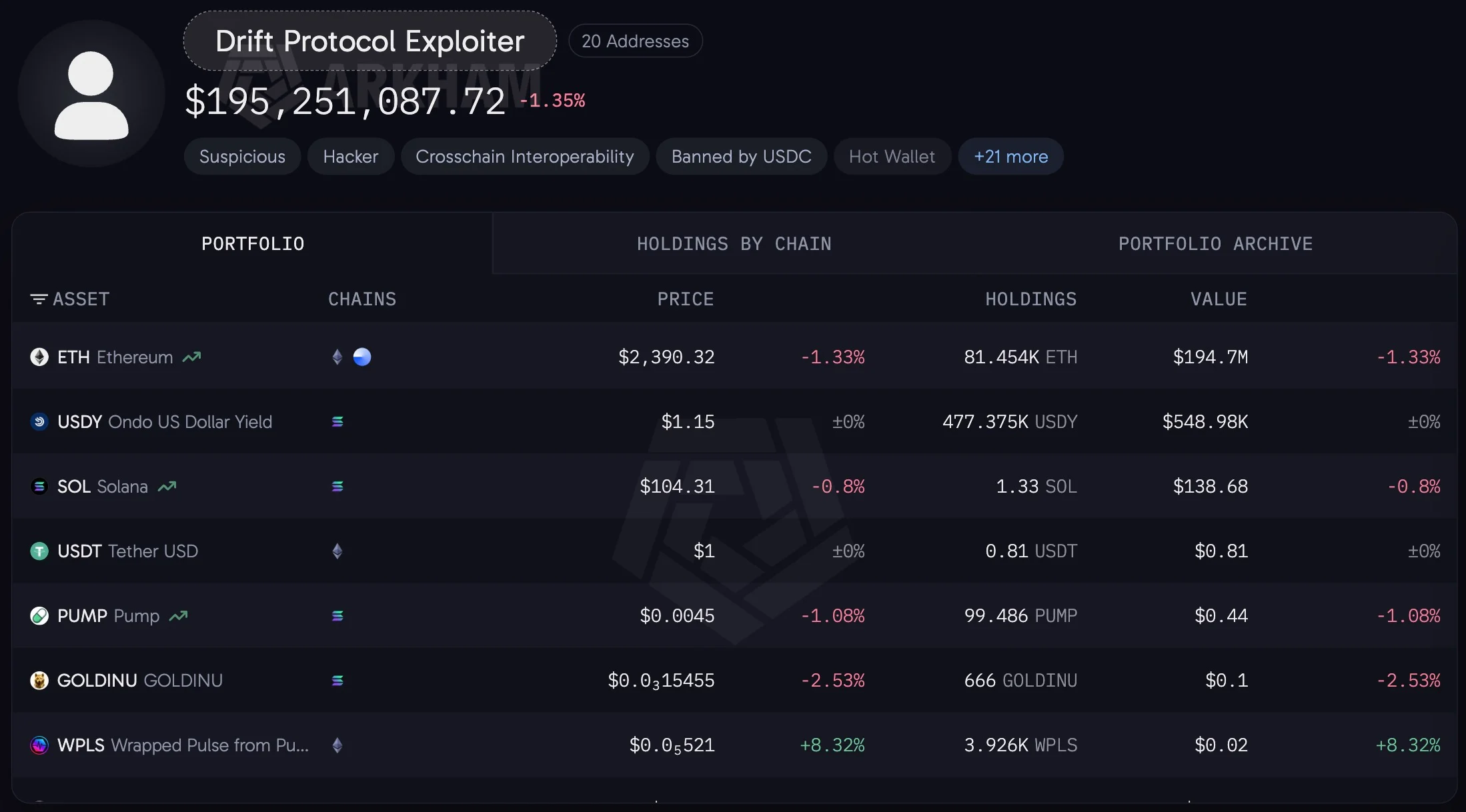This screenshot has height=812, width=1466.
Task: Sort by the HOLDINGS column header
Action: [x=1031, y=299]
